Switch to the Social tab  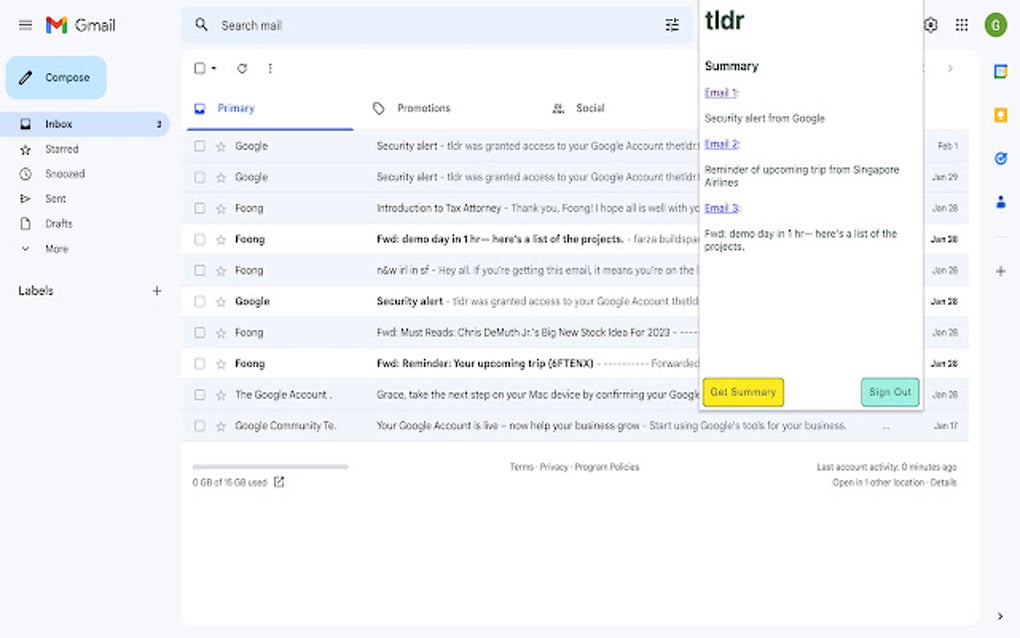pyautogui.click(x=590, y=108)
